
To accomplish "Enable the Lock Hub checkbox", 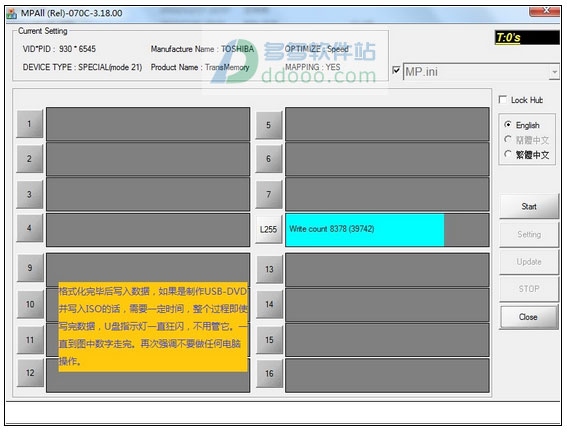I will [503, 99].
